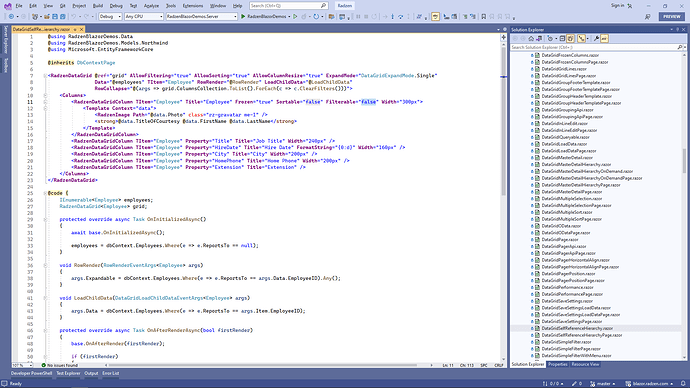Screen dimensions: 690x388
Task: Toggle the highlighted toolbar button before the indent icons
Action: pos(435,16)
